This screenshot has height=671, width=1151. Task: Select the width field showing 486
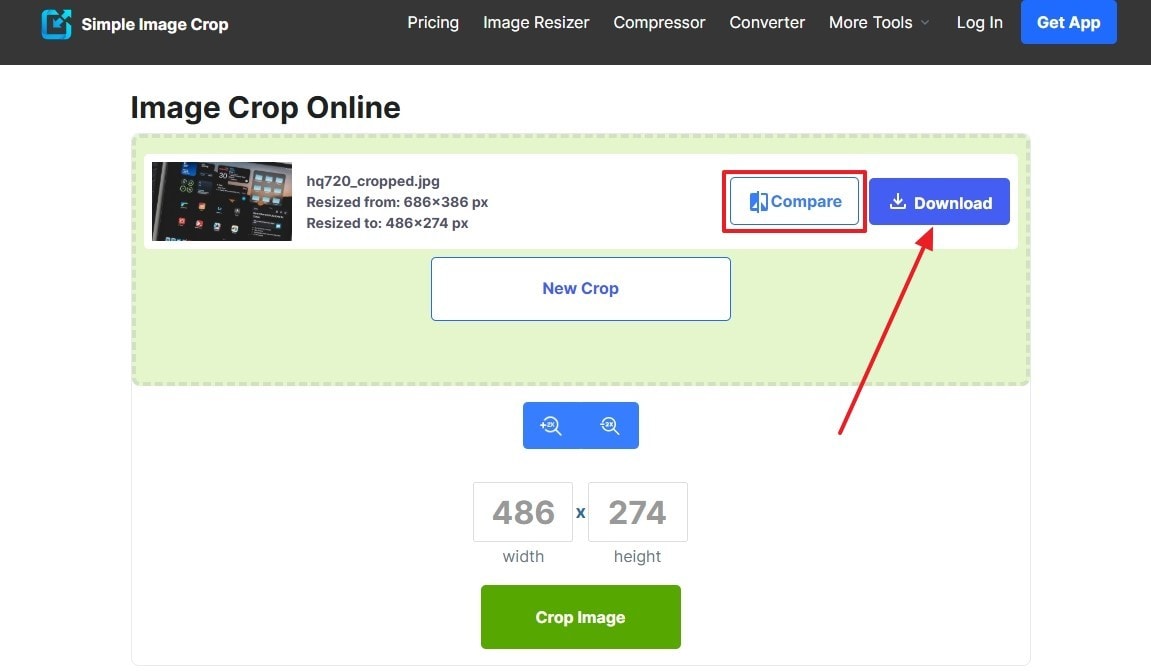tap(523, 512)
